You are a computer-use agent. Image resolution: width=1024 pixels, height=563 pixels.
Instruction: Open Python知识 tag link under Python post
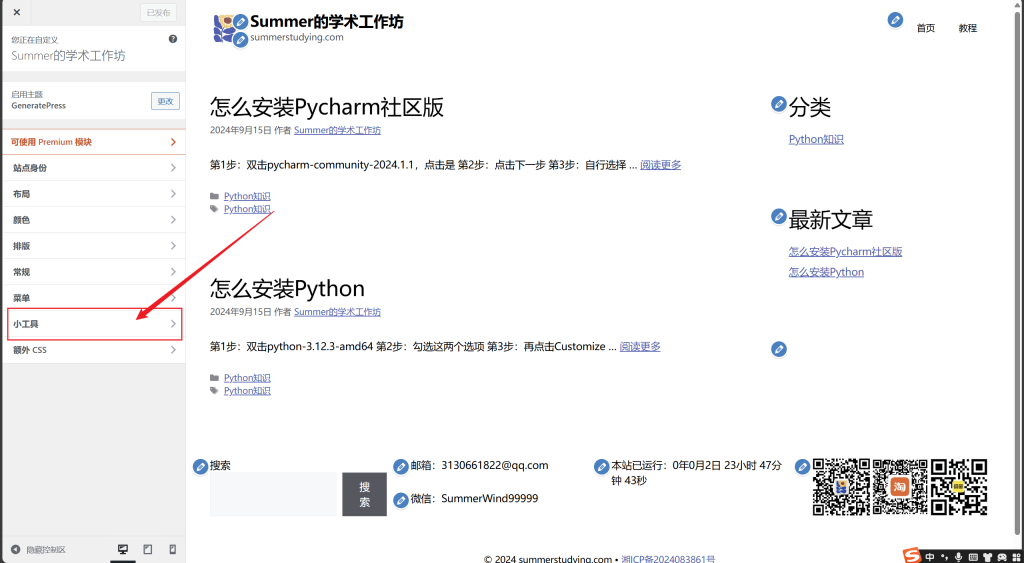point(247,391)
